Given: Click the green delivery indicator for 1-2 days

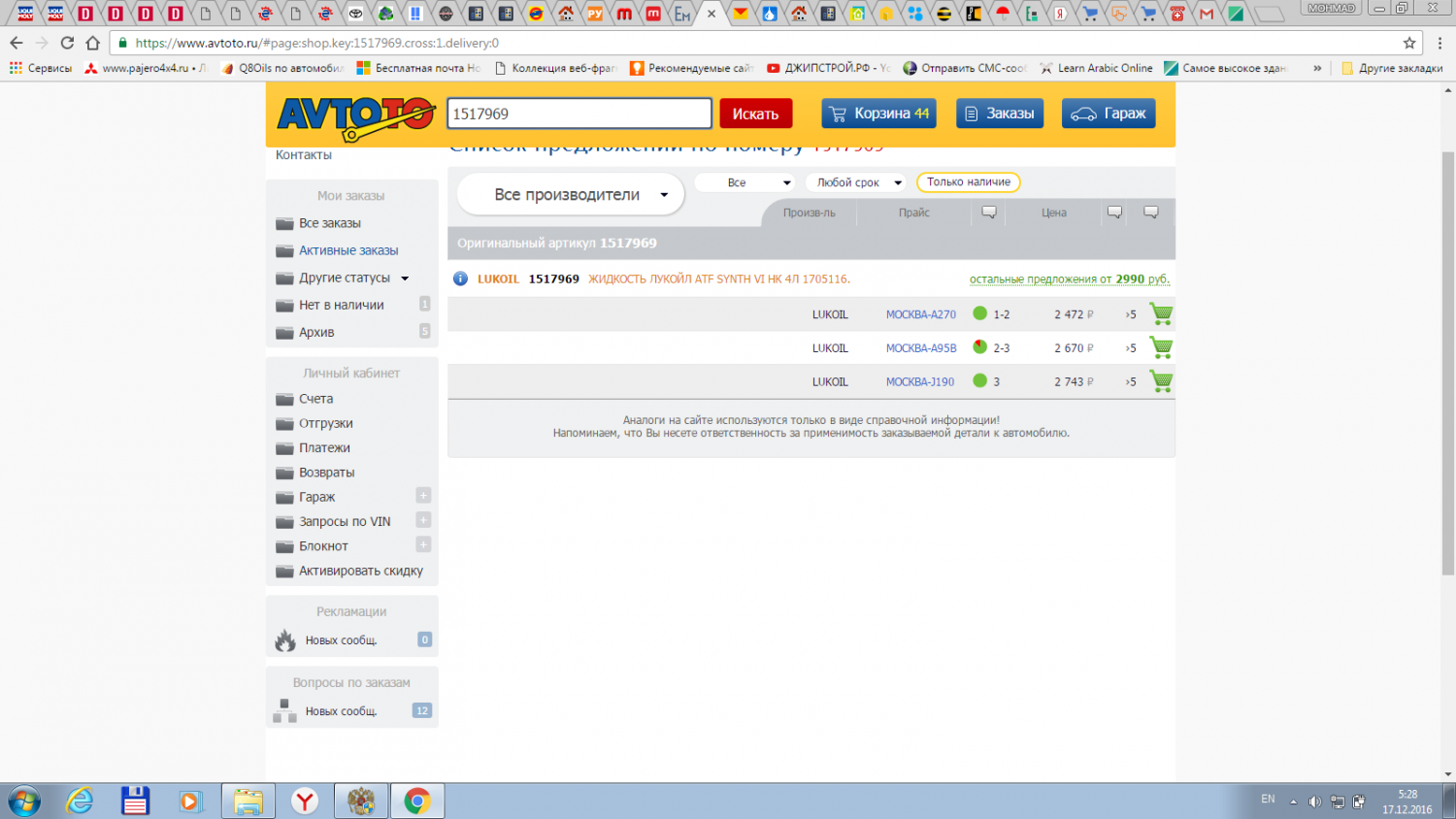Looking at the screenshot, I should (x=980, y=313).
